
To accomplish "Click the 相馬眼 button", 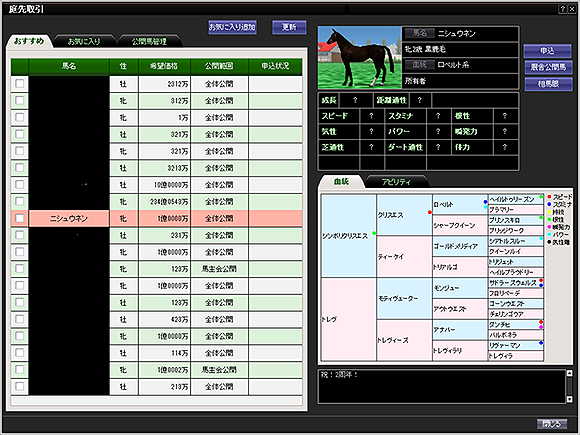I will click(x=548, y=84).
